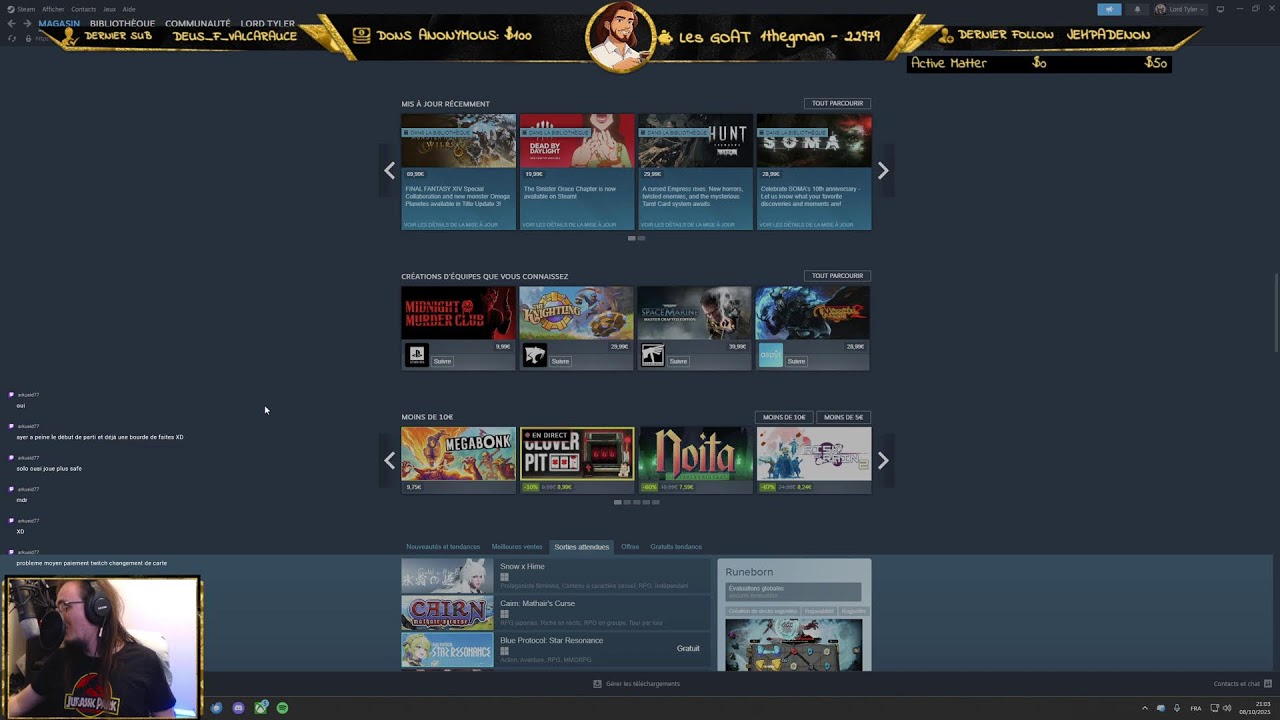Click the Games Workshop publisher icon

(x=653, y=355)
